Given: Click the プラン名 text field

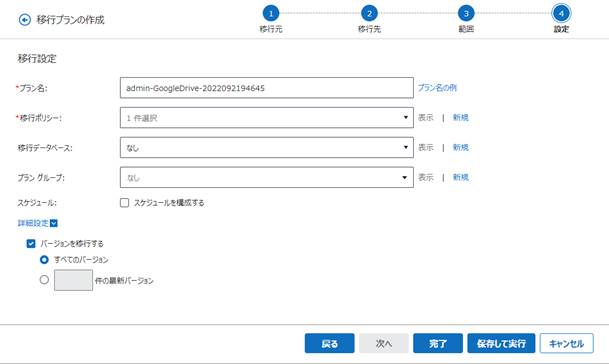Looking at the screenshot, I should [x=267, y=88].
